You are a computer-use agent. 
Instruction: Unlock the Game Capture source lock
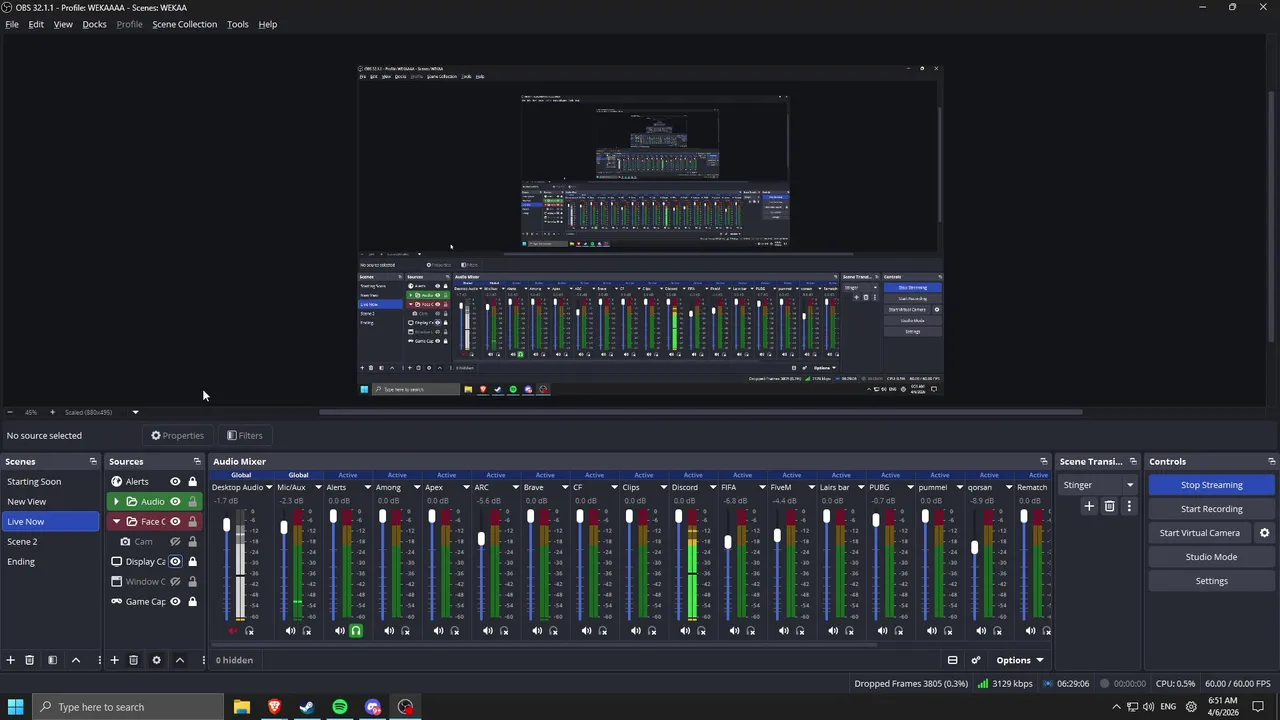[192, 602]
